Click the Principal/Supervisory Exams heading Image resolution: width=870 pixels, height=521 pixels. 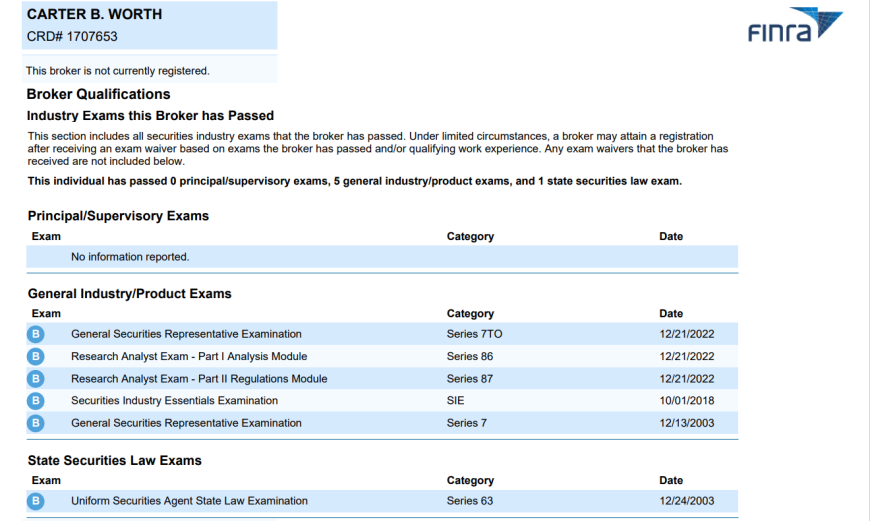[118, 216]
